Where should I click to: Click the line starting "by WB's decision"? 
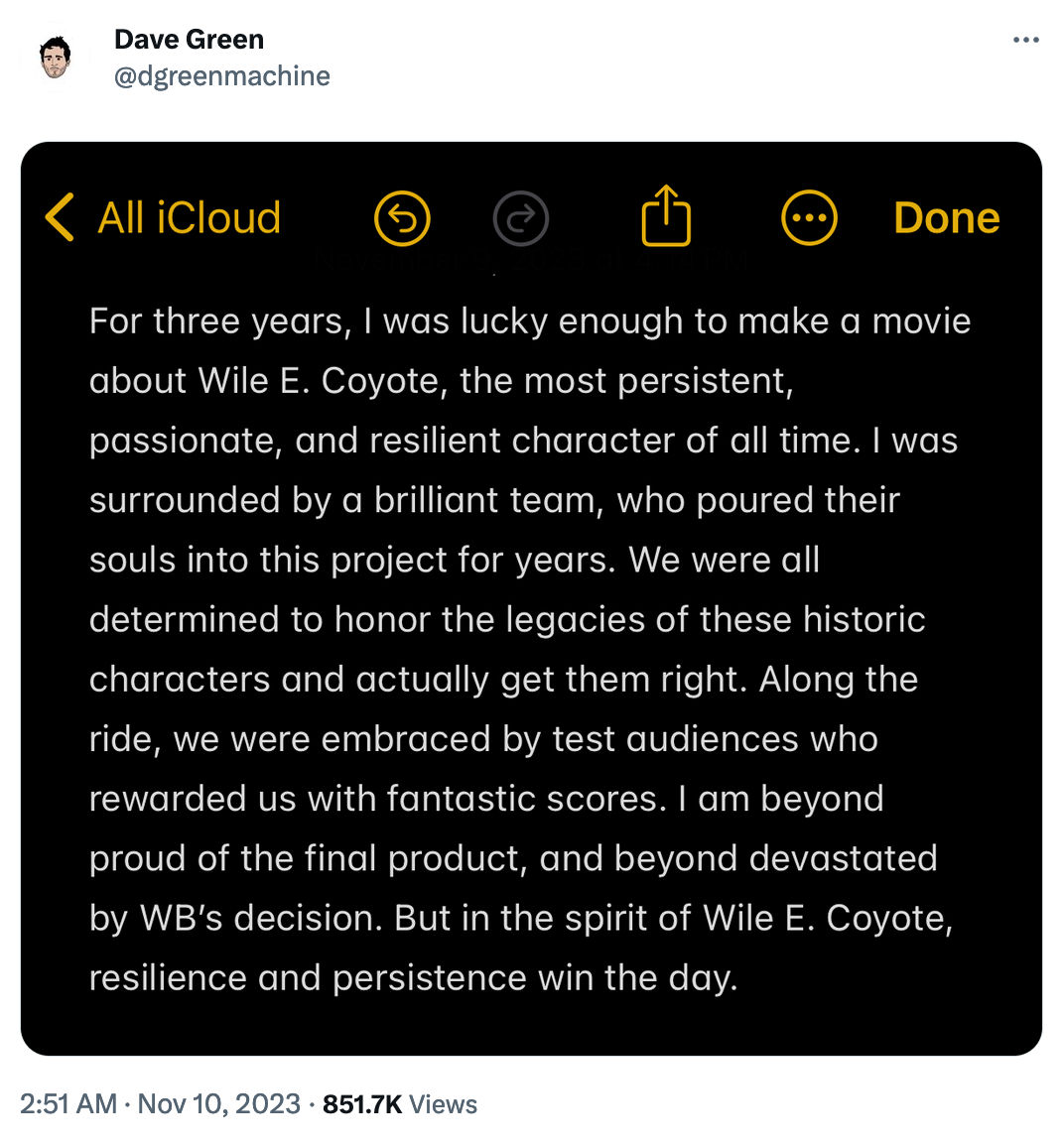[520, 918]
